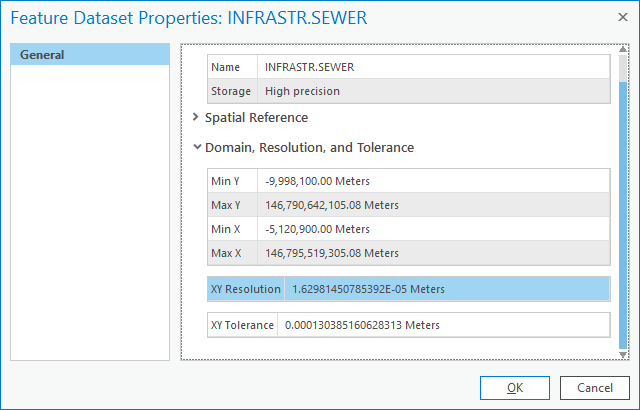
Task: Click the vertical scrollbar thumb
Action: 623,200
